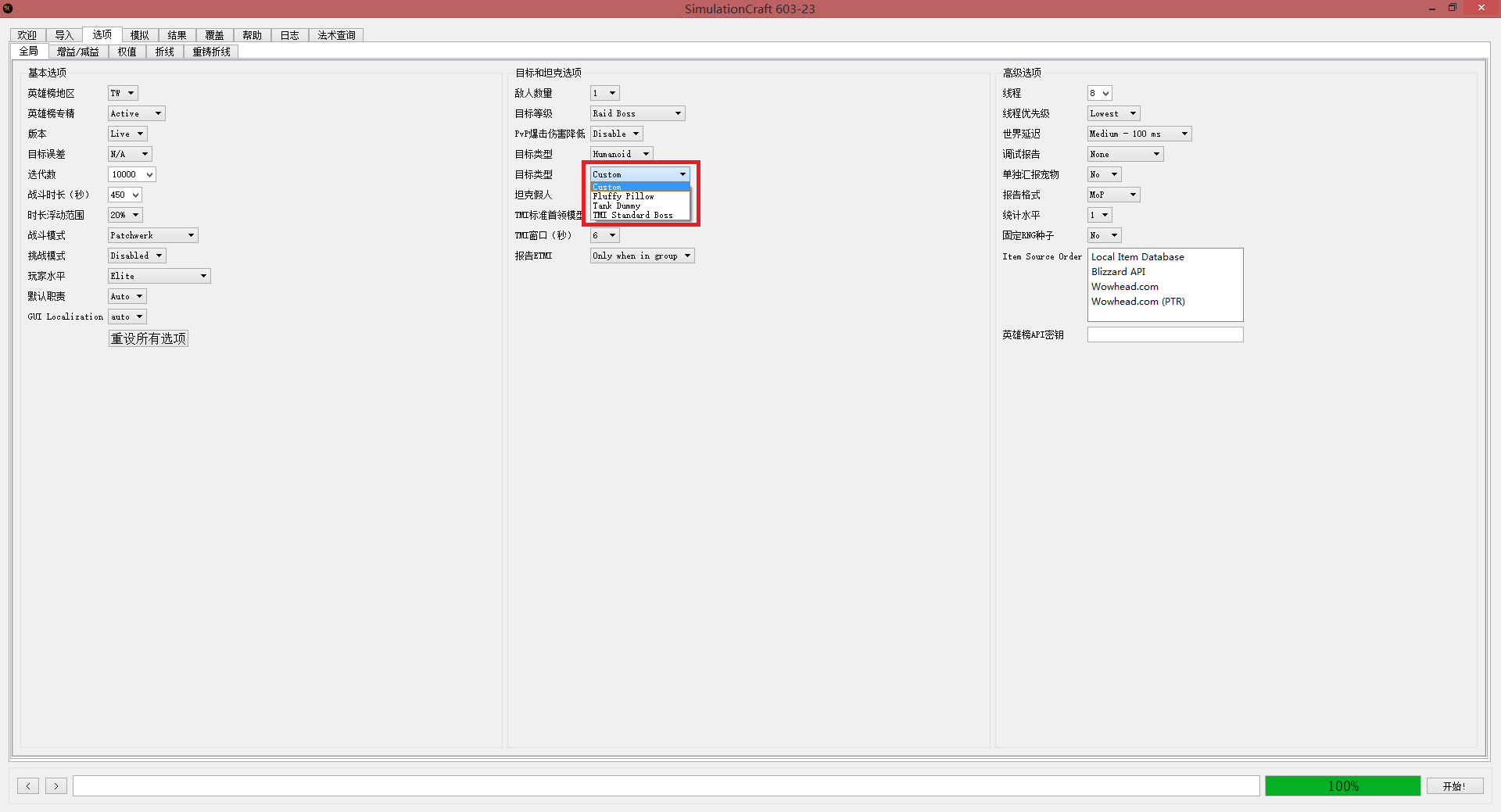1501x812 pixels.
Task: Open the 法术查询 tab
Action: point(337,35)
